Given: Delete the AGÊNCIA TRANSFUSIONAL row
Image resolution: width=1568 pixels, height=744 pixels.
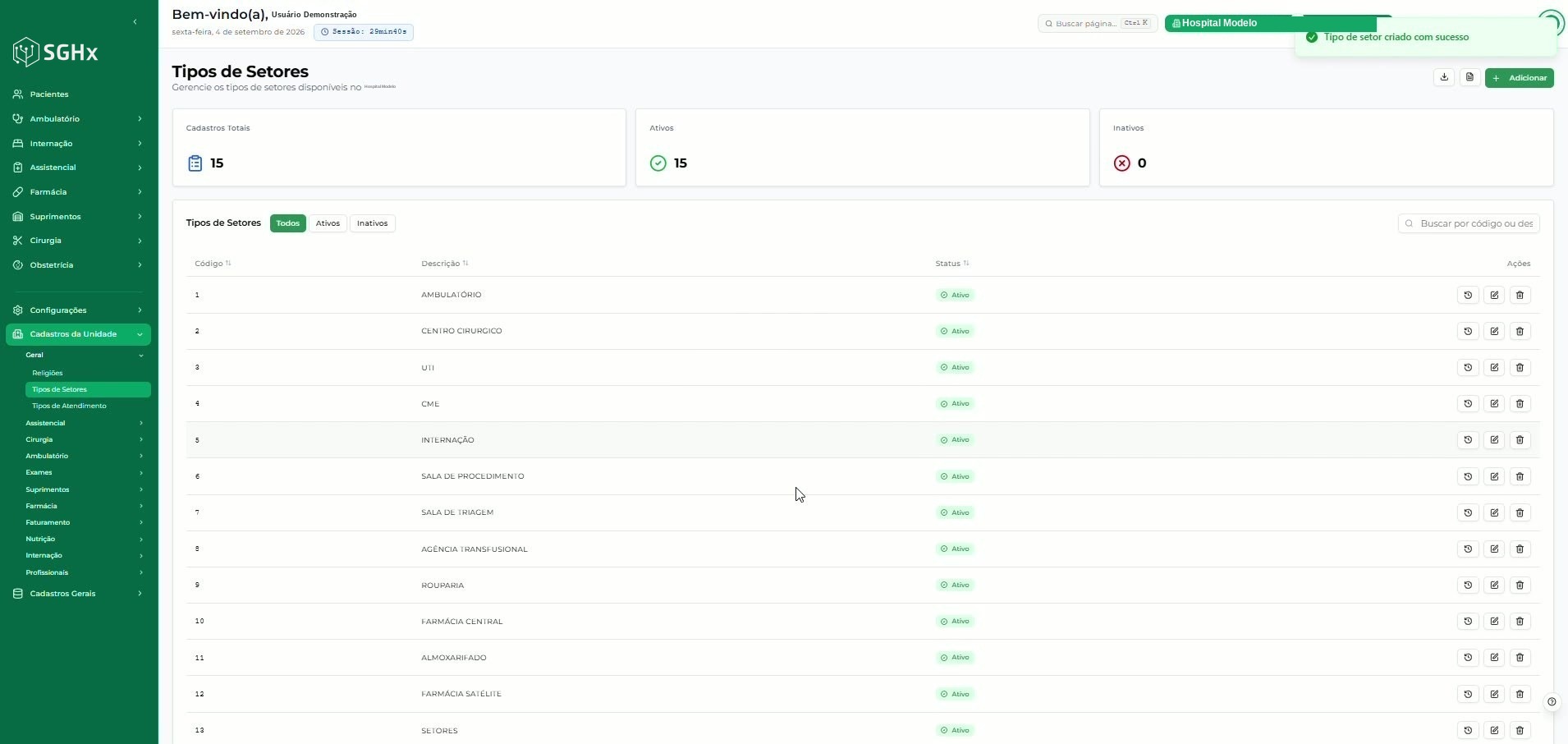Looking at the screenshot, I should (x=1520, y=549).
